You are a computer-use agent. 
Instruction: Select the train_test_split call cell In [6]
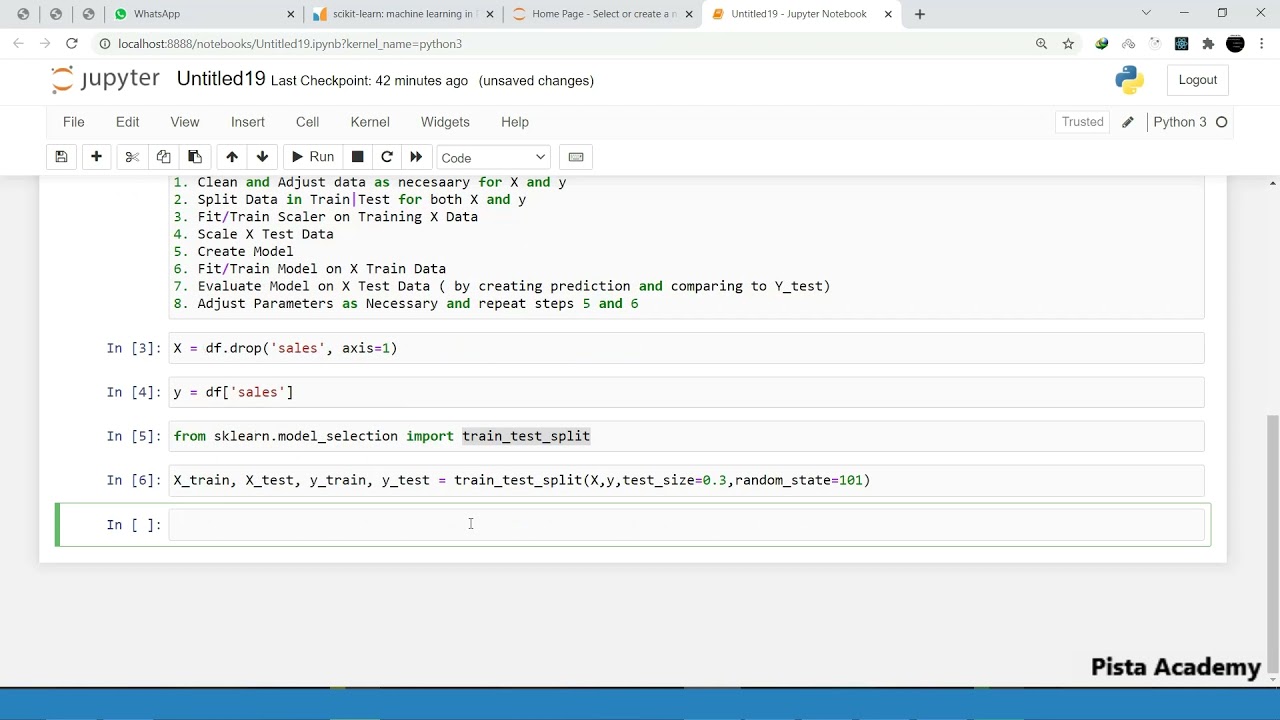686,481
